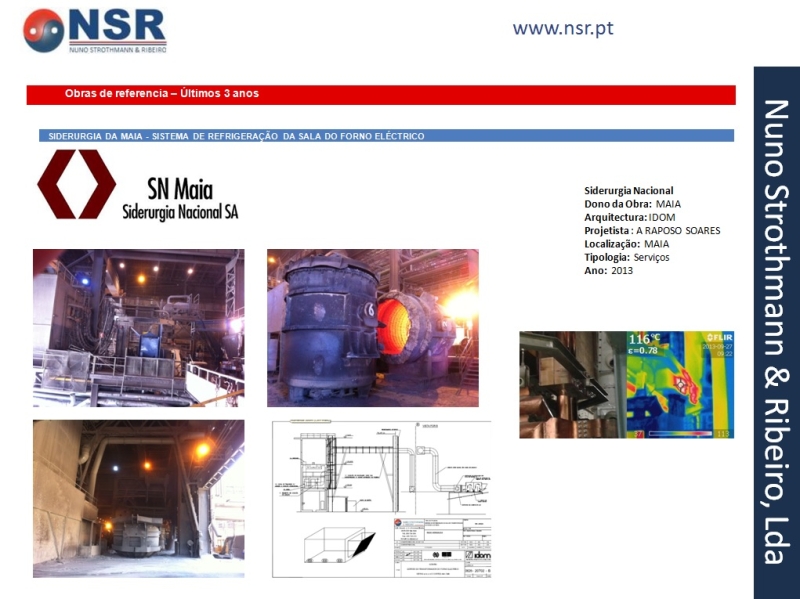Screen dimensions: 800x599
Task: Select the 'Ano: 2013' text line
Action: [608, 271]
